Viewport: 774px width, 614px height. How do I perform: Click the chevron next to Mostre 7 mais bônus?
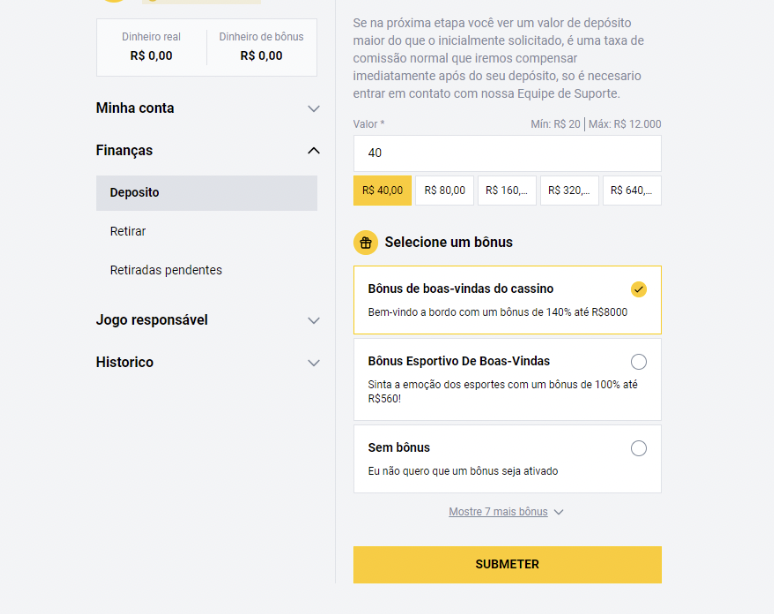[x=558, y=512]
